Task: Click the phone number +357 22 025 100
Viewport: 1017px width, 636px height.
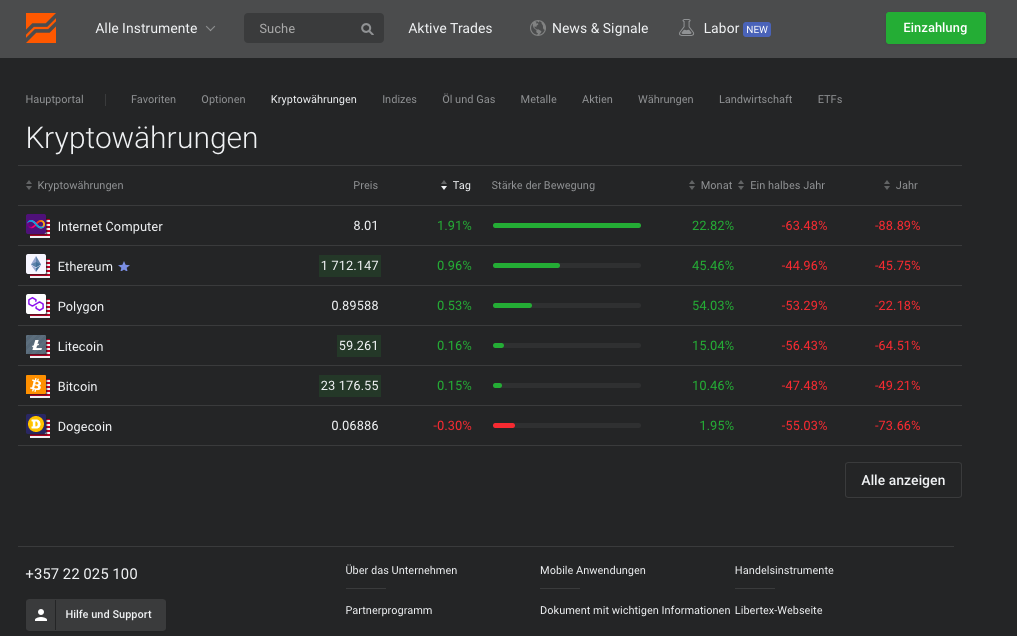Action: (x=81, y=574)
